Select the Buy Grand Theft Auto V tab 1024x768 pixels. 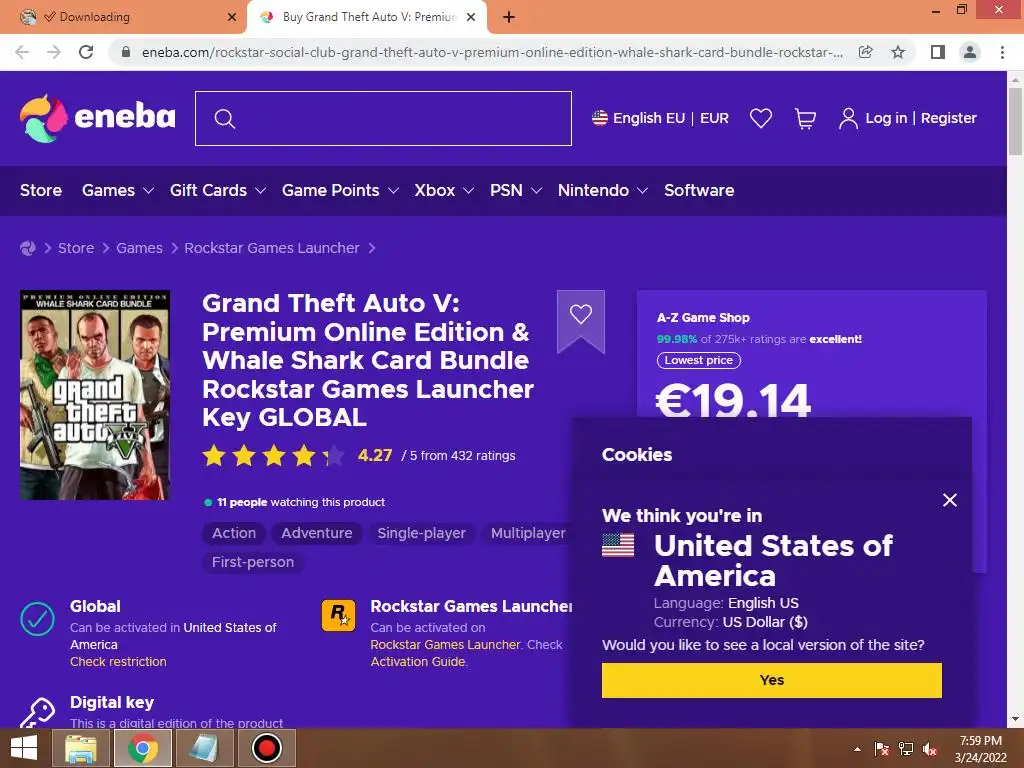coord(366,18)
